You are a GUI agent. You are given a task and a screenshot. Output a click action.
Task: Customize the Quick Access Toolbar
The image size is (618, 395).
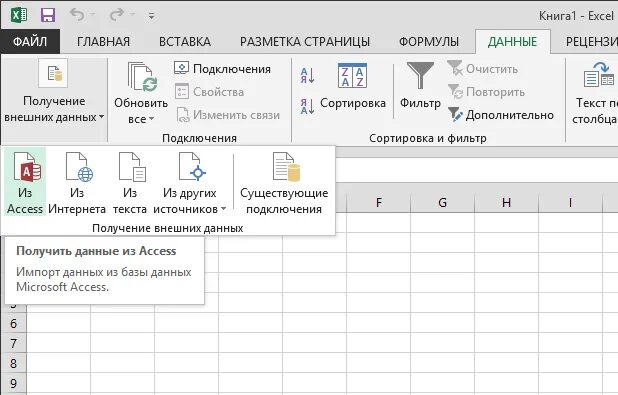151,16
